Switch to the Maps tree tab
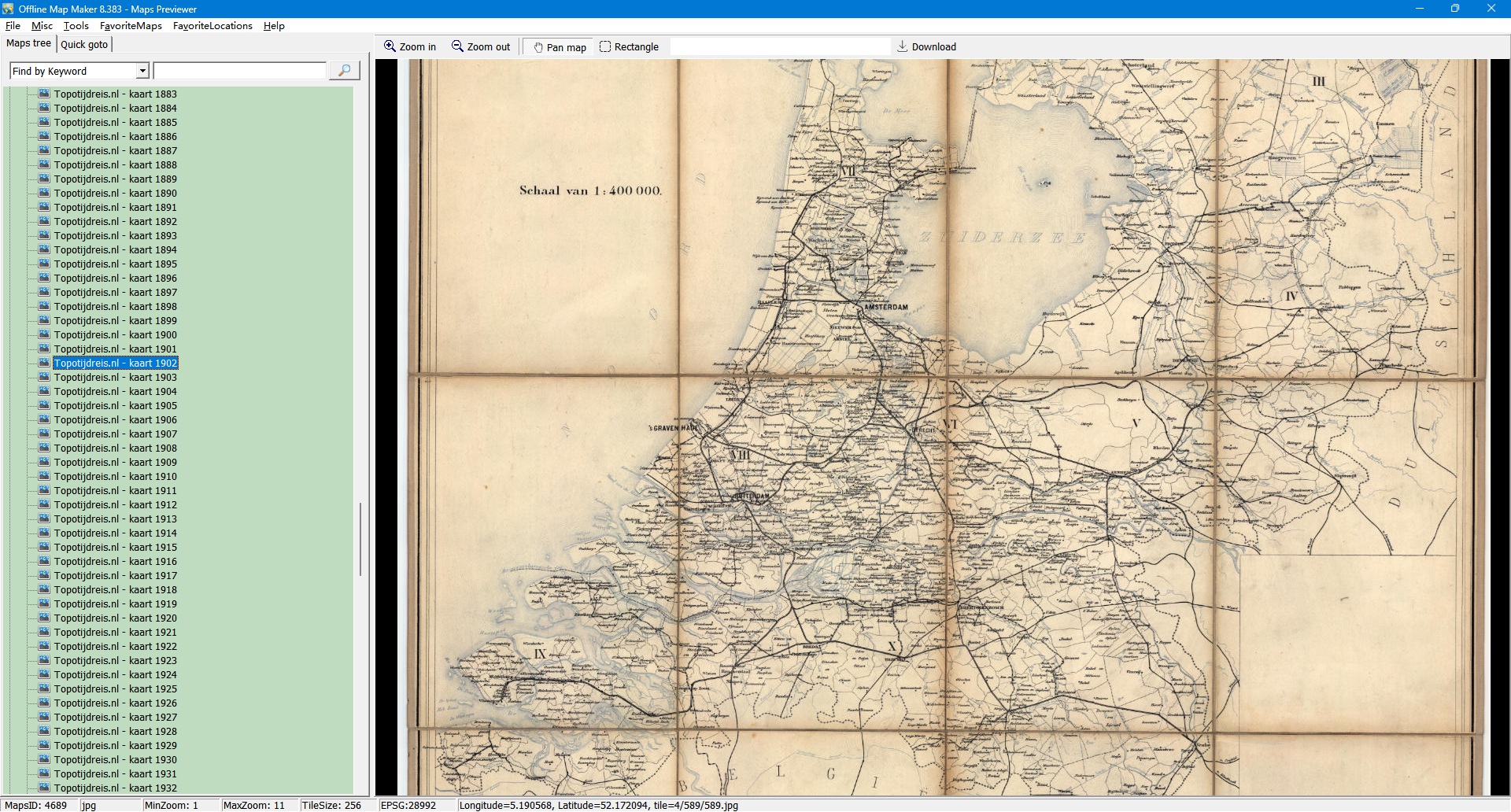 (28, 43)
